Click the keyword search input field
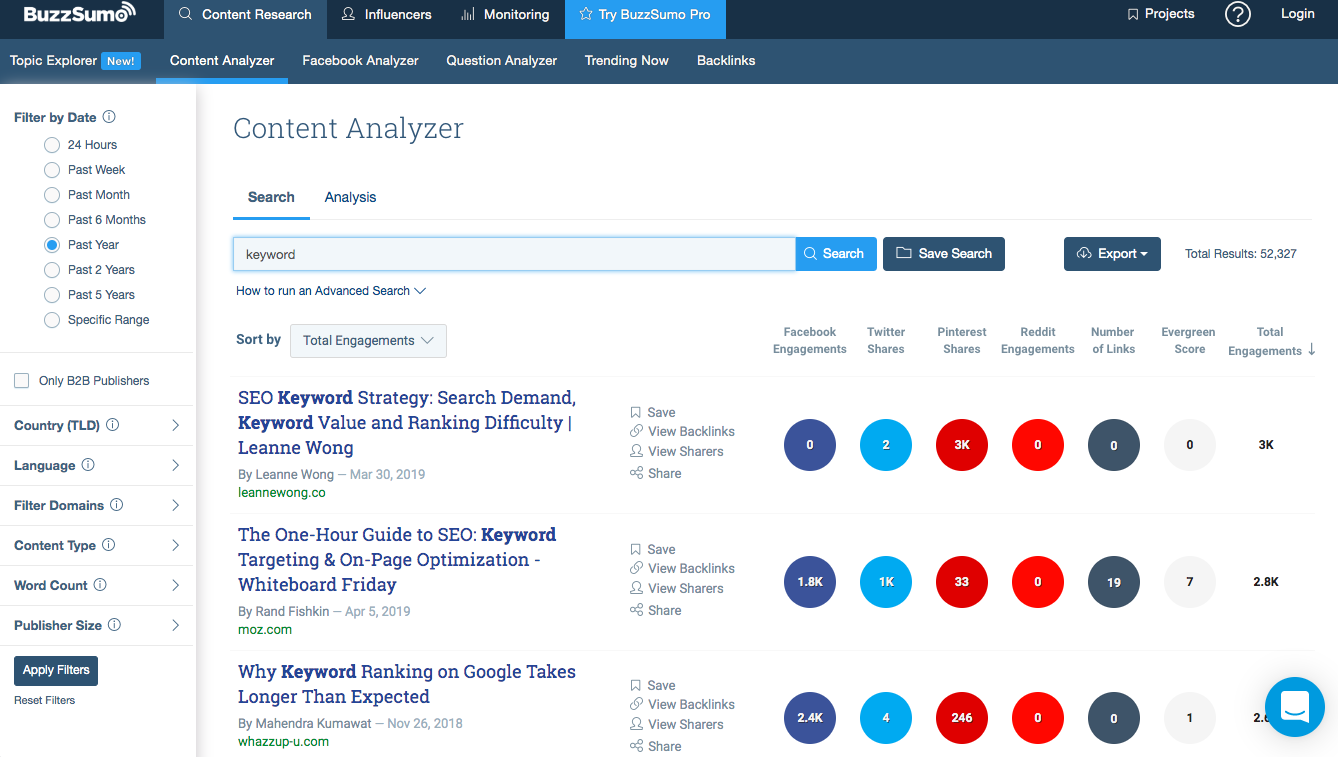The height and width of the screenshot is (757, 1338). click(x=514, y=254)
